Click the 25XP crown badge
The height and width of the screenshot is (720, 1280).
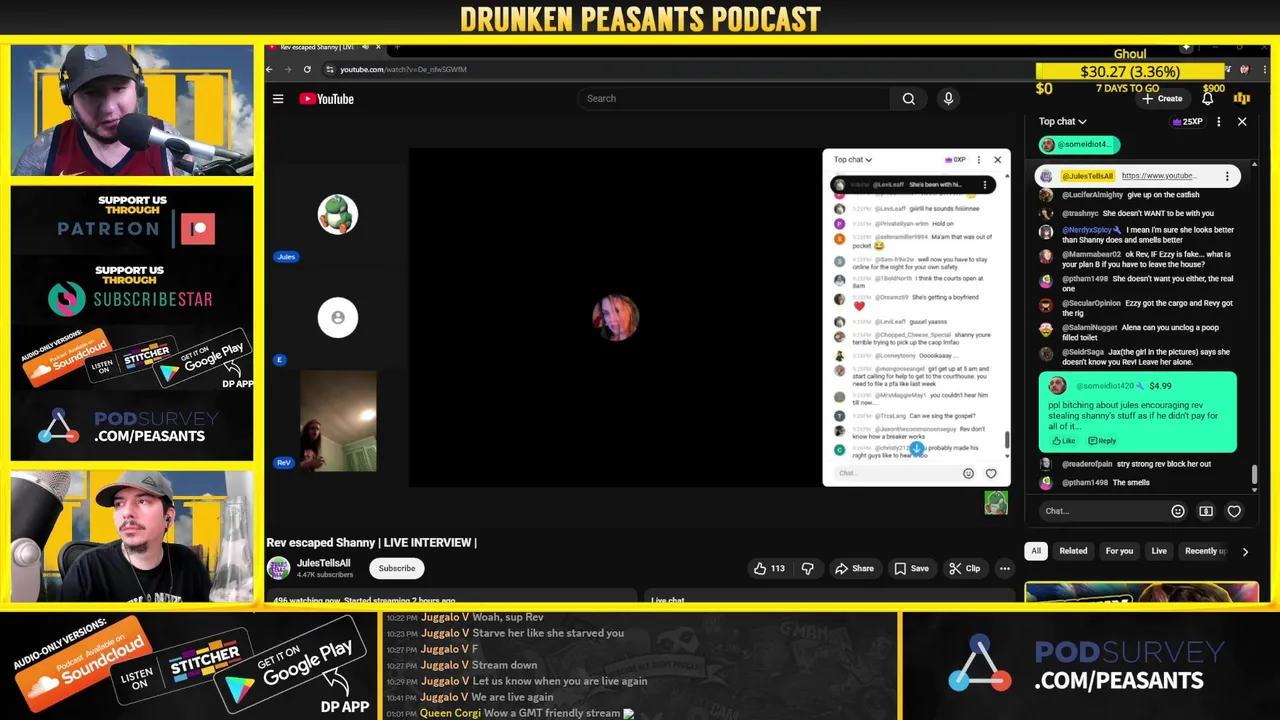pyautogui.click(x=1187, y=122)
